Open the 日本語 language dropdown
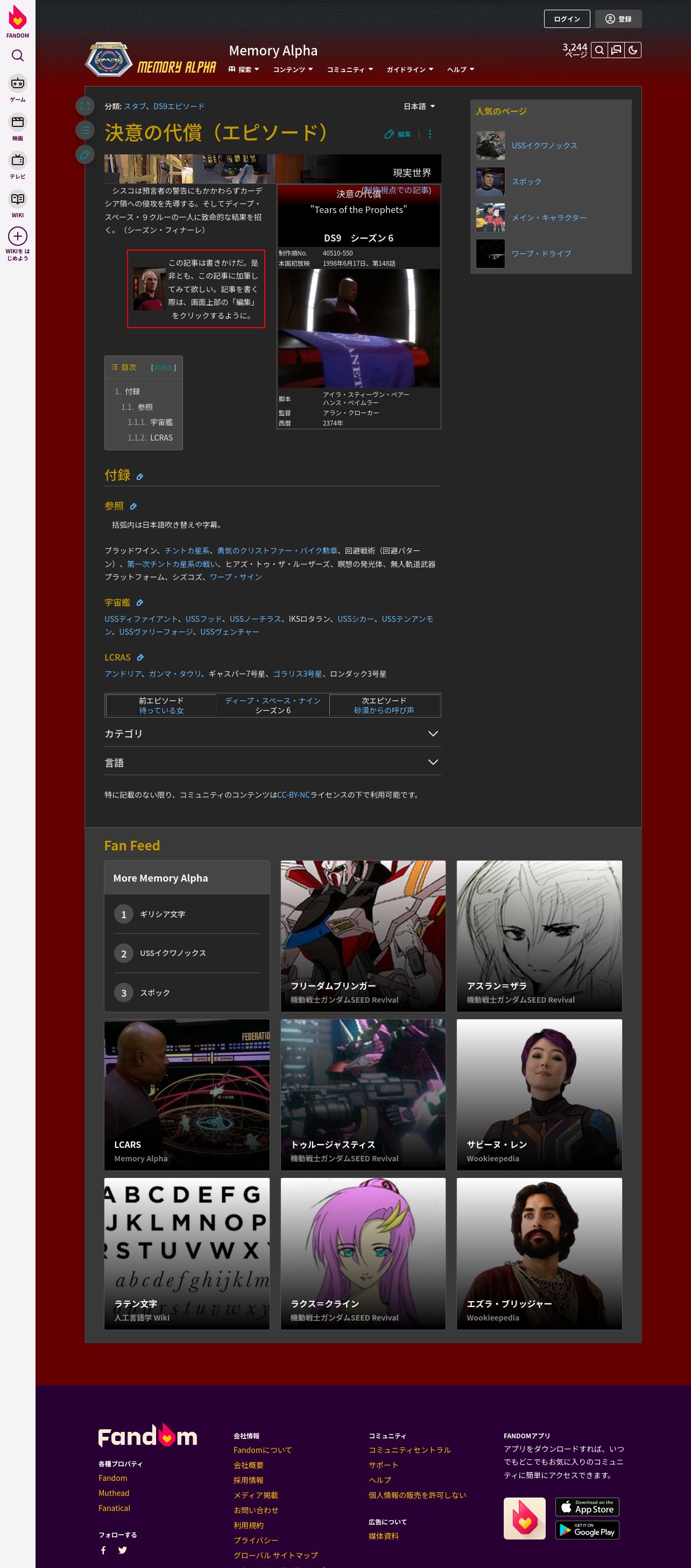The height and width of the screenshot is (1568, 691). coord(419,107)
